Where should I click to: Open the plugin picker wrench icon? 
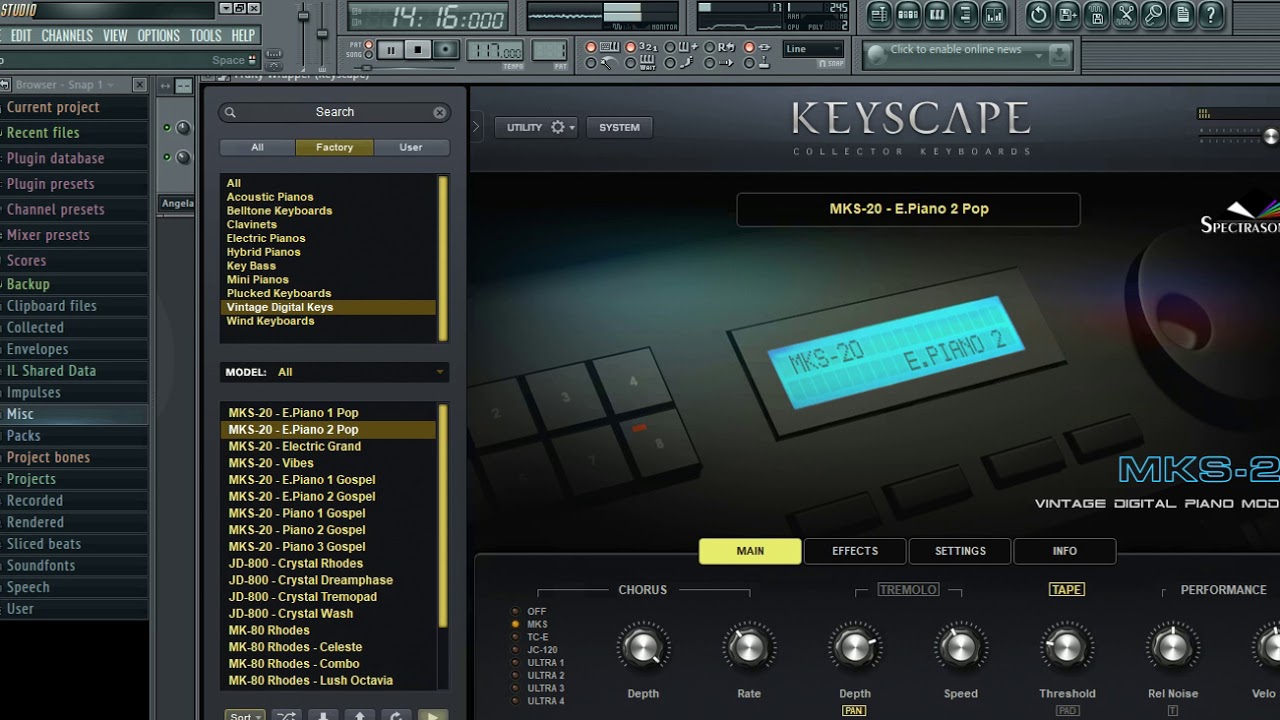tap(1155, 14)
